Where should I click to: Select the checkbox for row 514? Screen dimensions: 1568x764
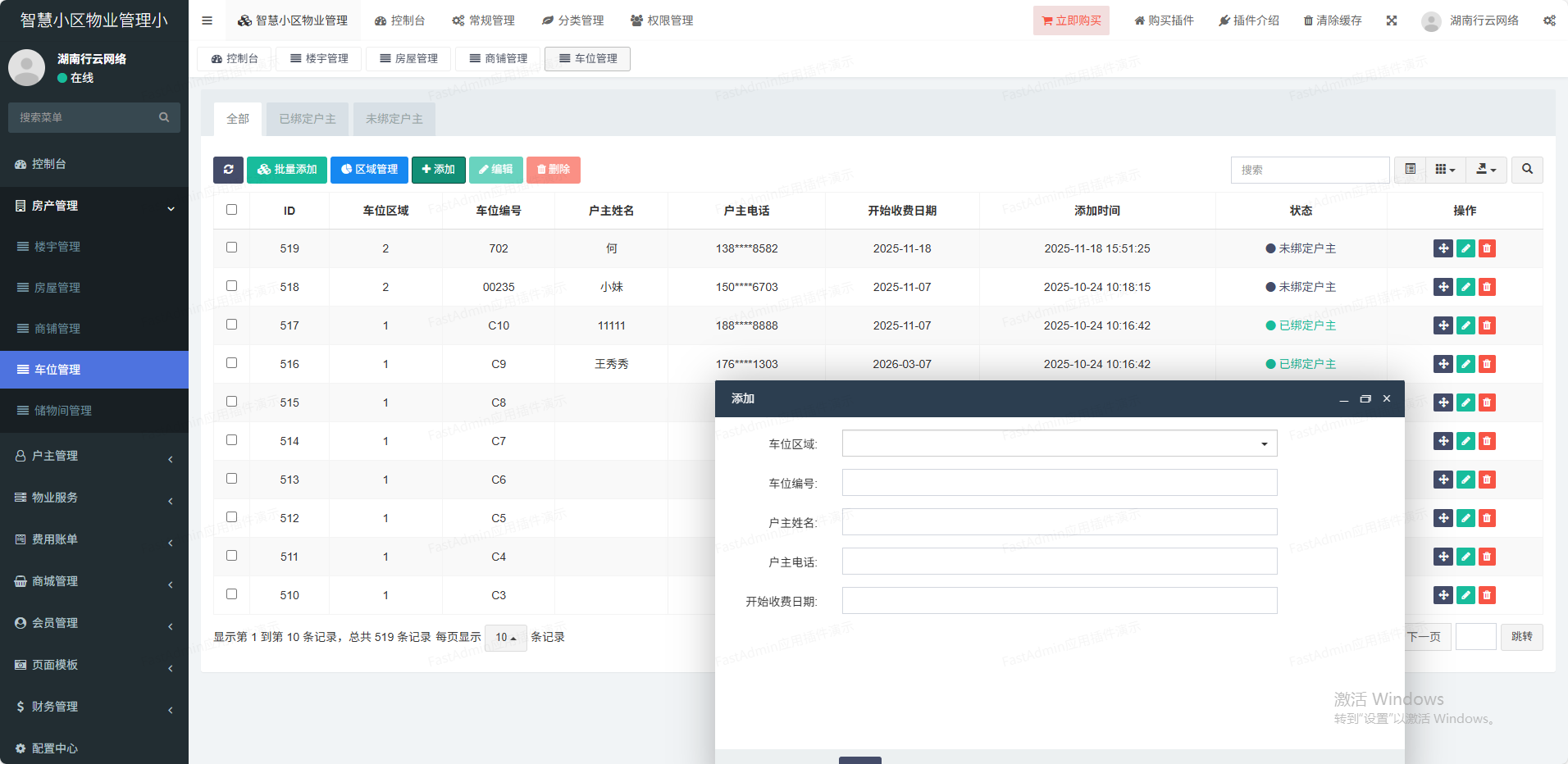231,440
